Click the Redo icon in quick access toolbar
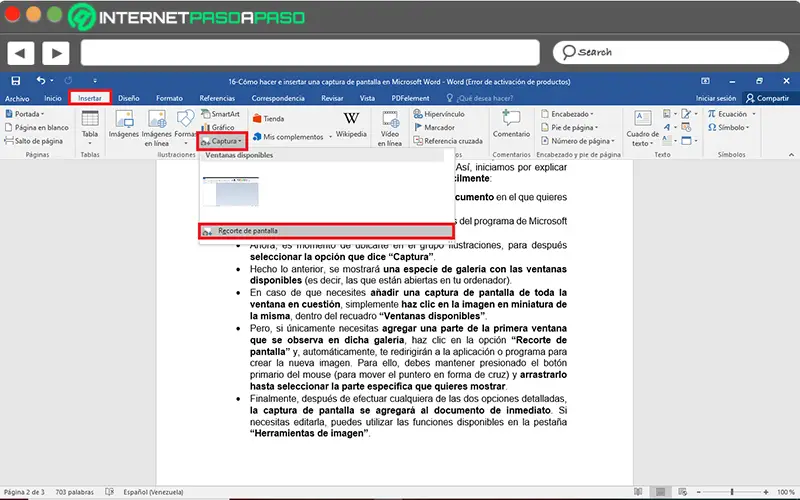Screen dimensions: 800x500 (x=68, y=80)
